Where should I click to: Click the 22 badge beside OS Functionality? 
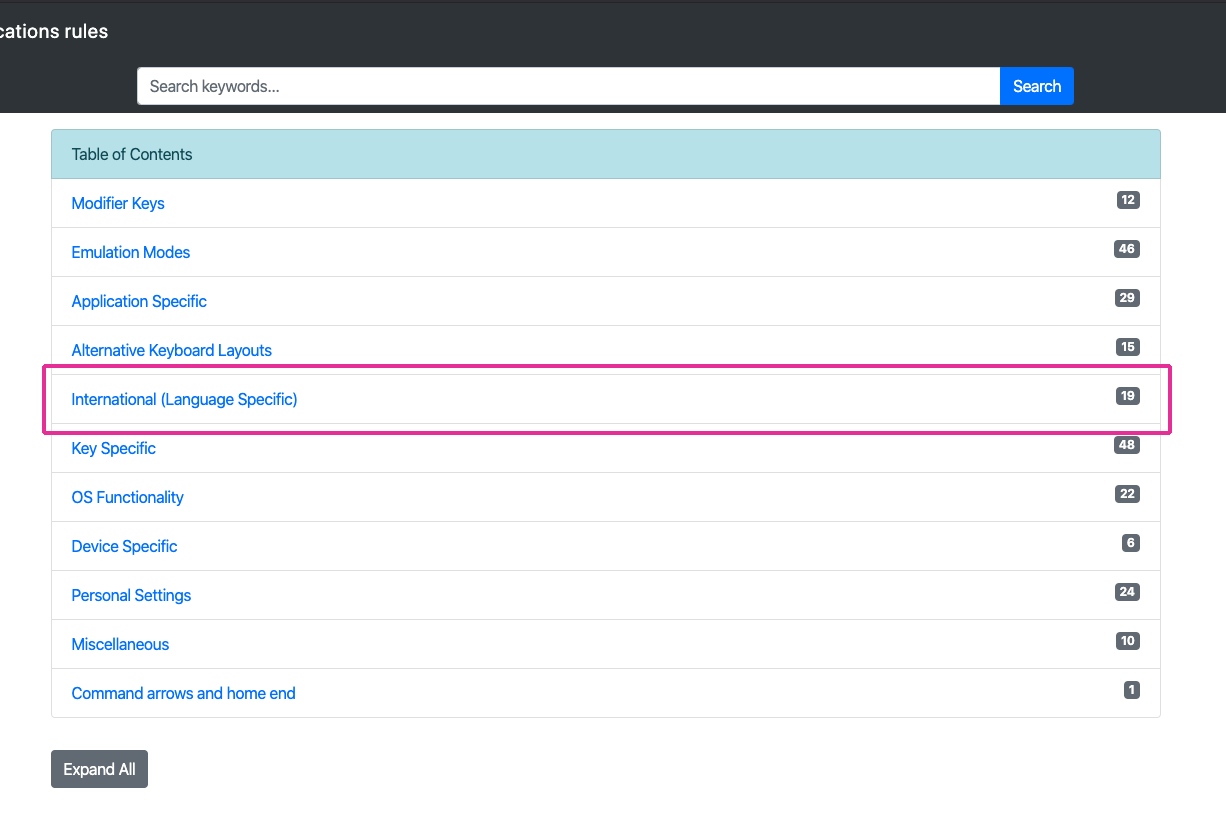pyautogui.click(x=1128, y=494)
